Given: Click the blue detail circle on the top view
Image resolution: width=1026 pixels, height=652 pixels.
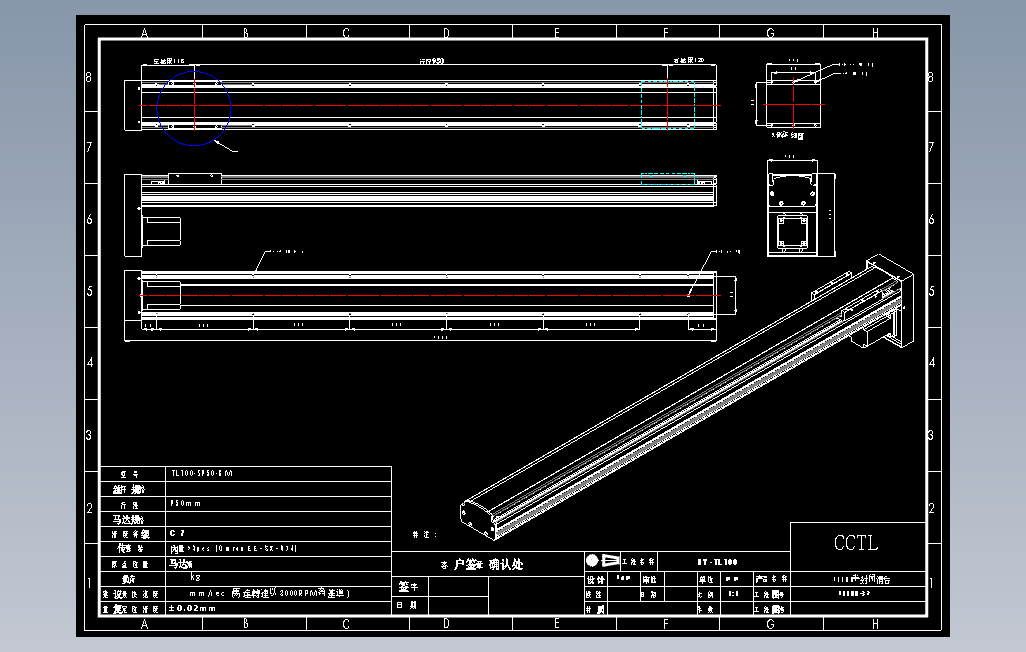Looking at the screenshot, I should point(194,108).
